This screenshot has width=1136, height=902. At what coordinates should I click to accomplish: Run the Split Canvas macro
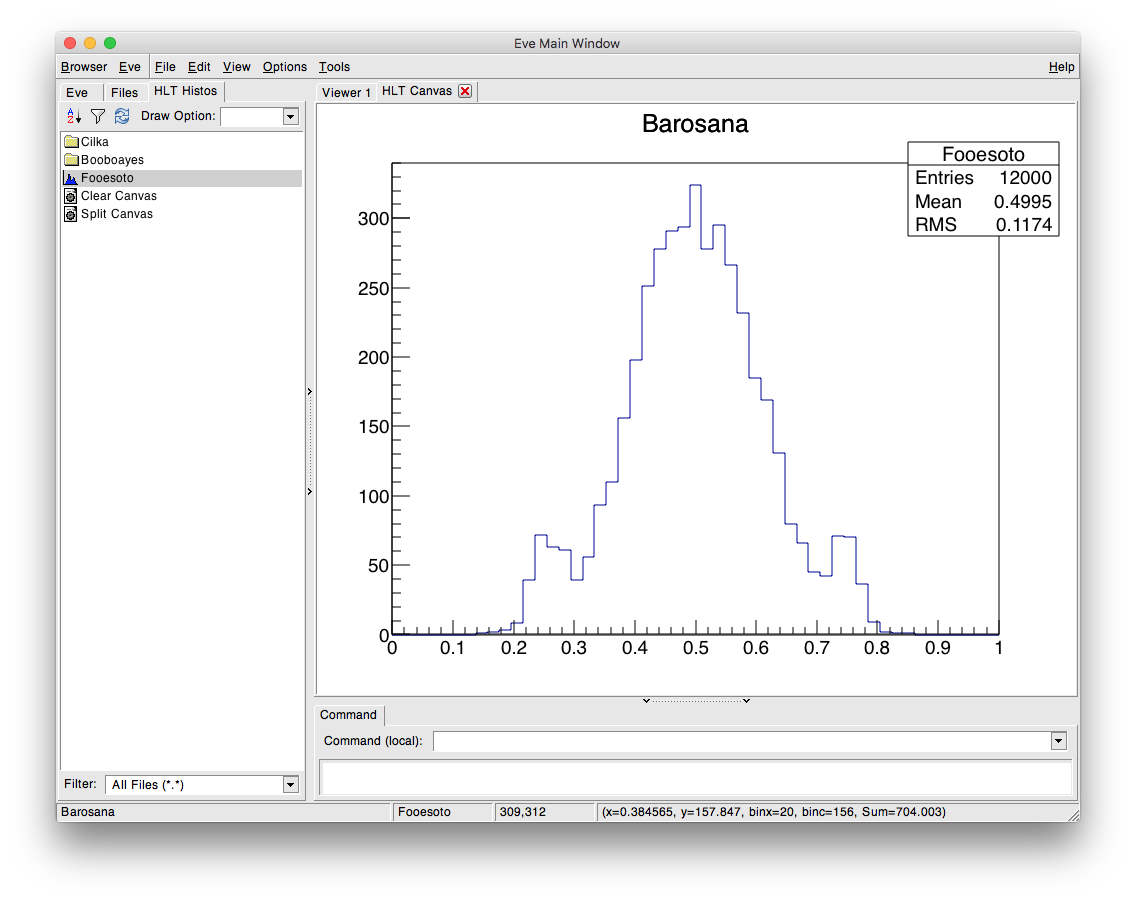tap(71, 214)
